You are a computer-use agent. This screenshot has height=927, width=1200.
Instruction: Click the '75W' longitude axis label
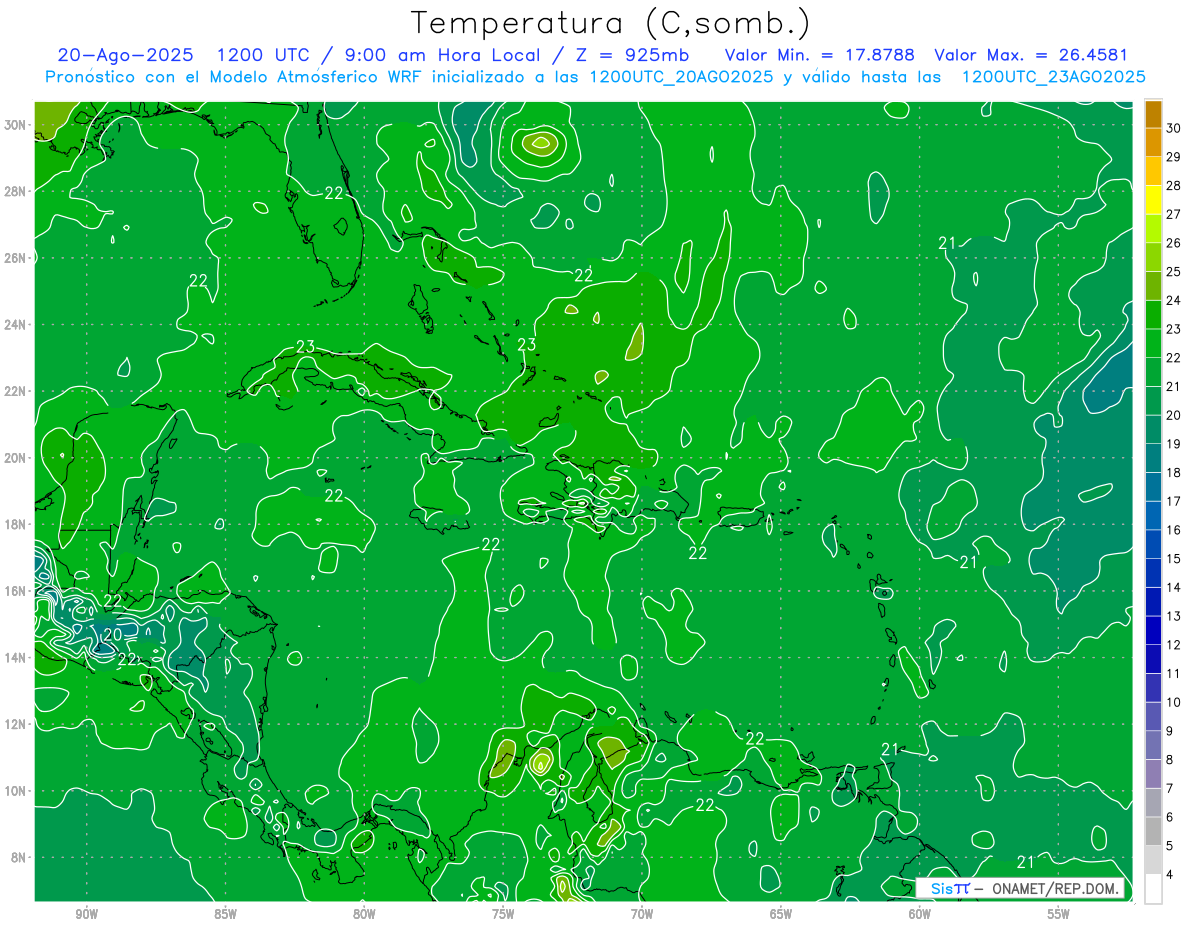[504, 914]
